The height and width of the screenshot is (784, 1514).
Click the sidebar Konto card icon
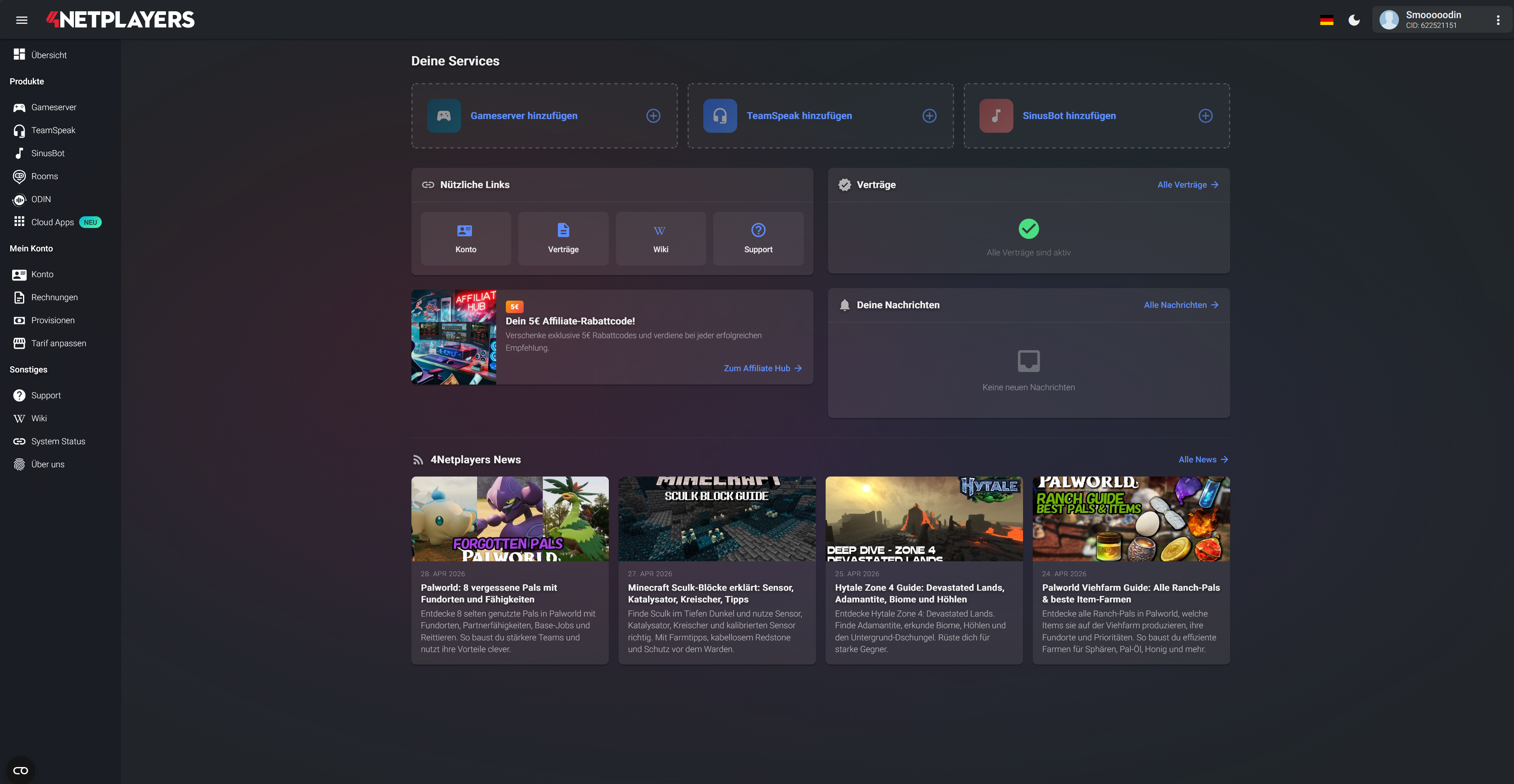click(19, 274)
